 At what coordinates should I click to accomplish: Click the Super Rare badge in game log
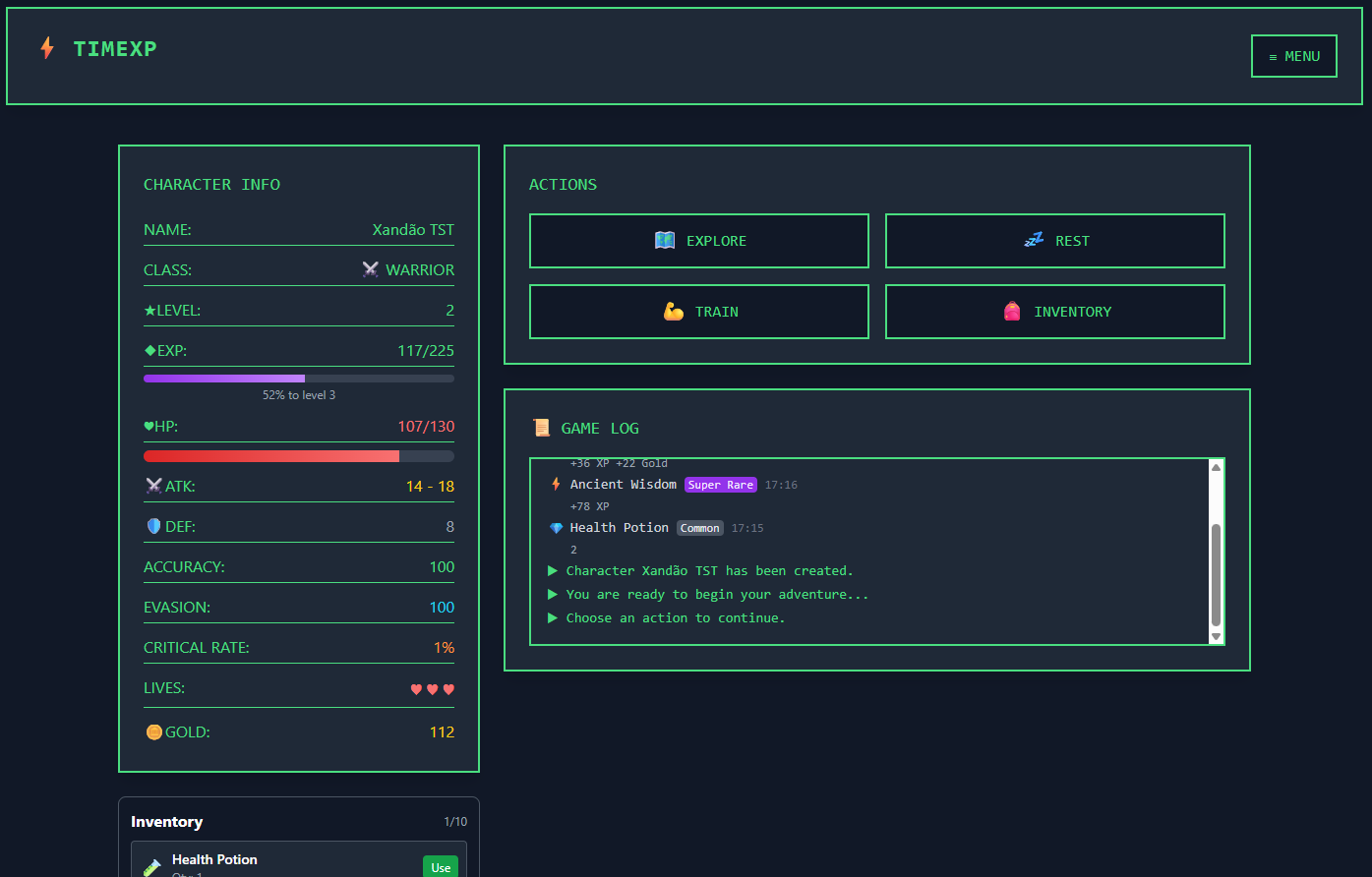[x=720, y=485]
